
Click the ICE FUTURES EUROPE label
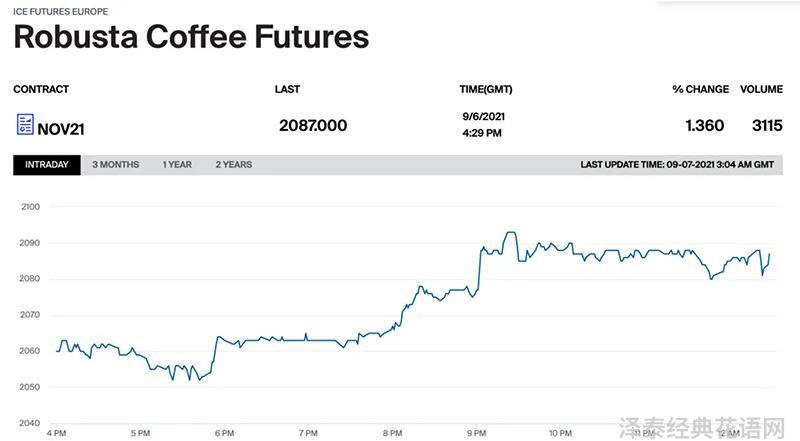(61, 11)
